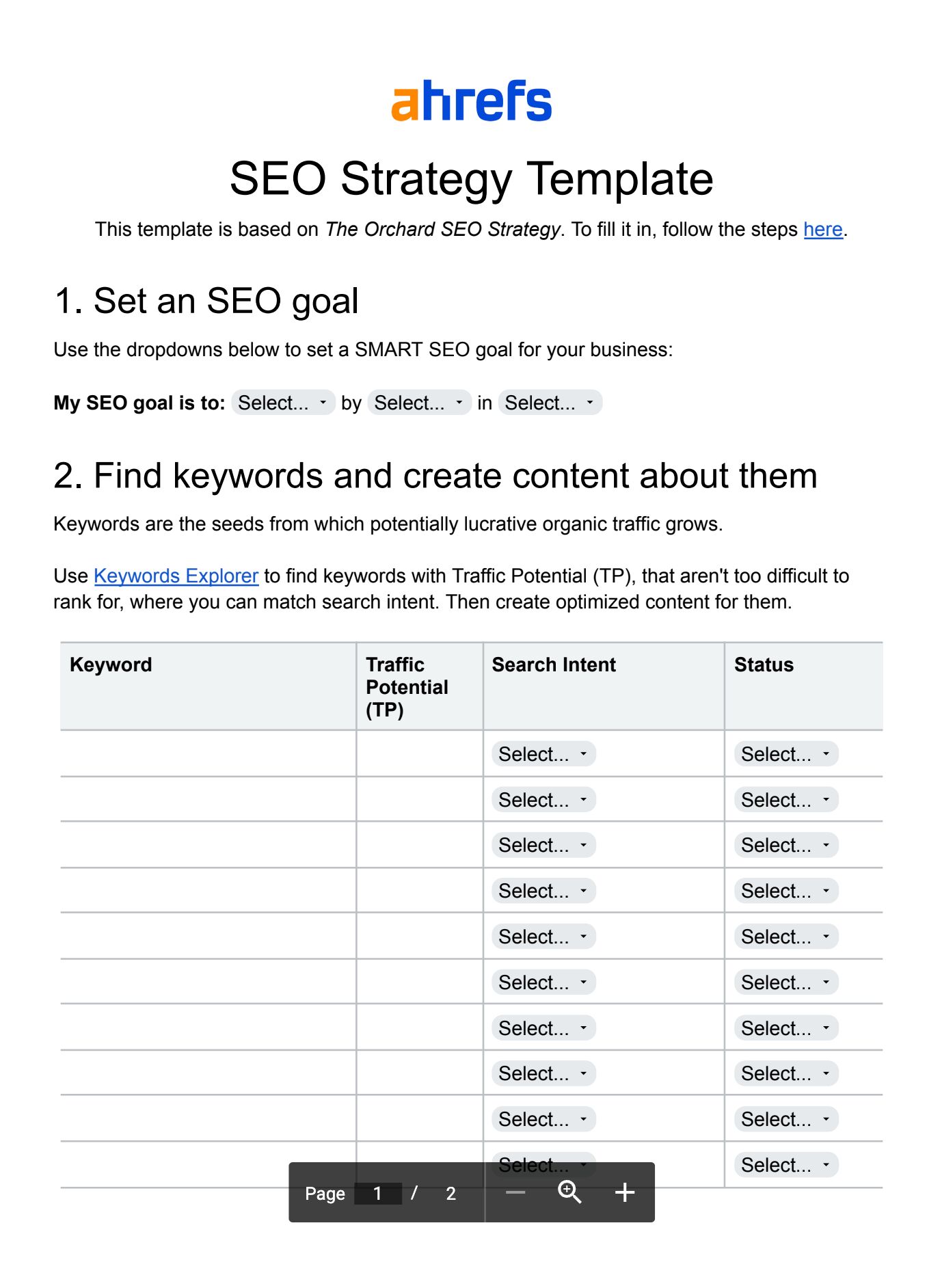Open the Select dropdown after the word by
The image size is (927, 1288).
pyautogui.click(x=419, y=403)
